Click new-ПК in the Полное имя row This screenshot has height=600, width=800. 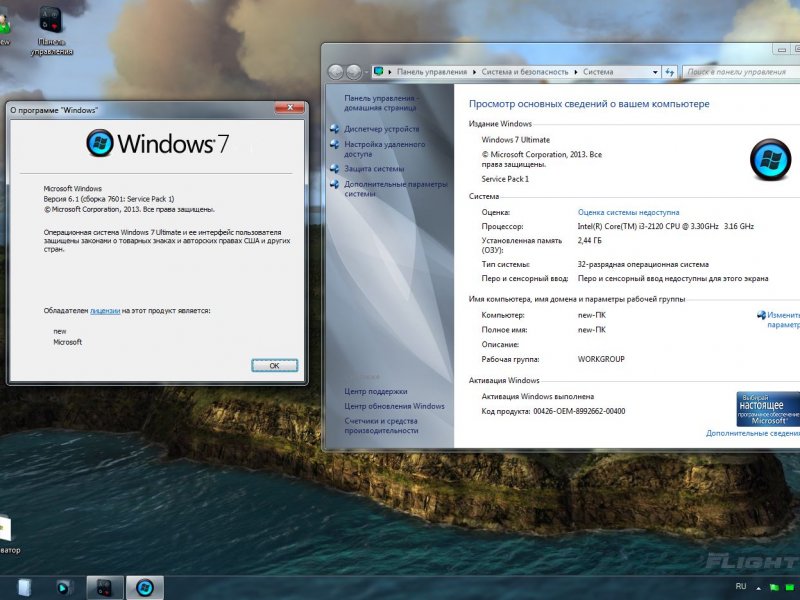(591, 330)
